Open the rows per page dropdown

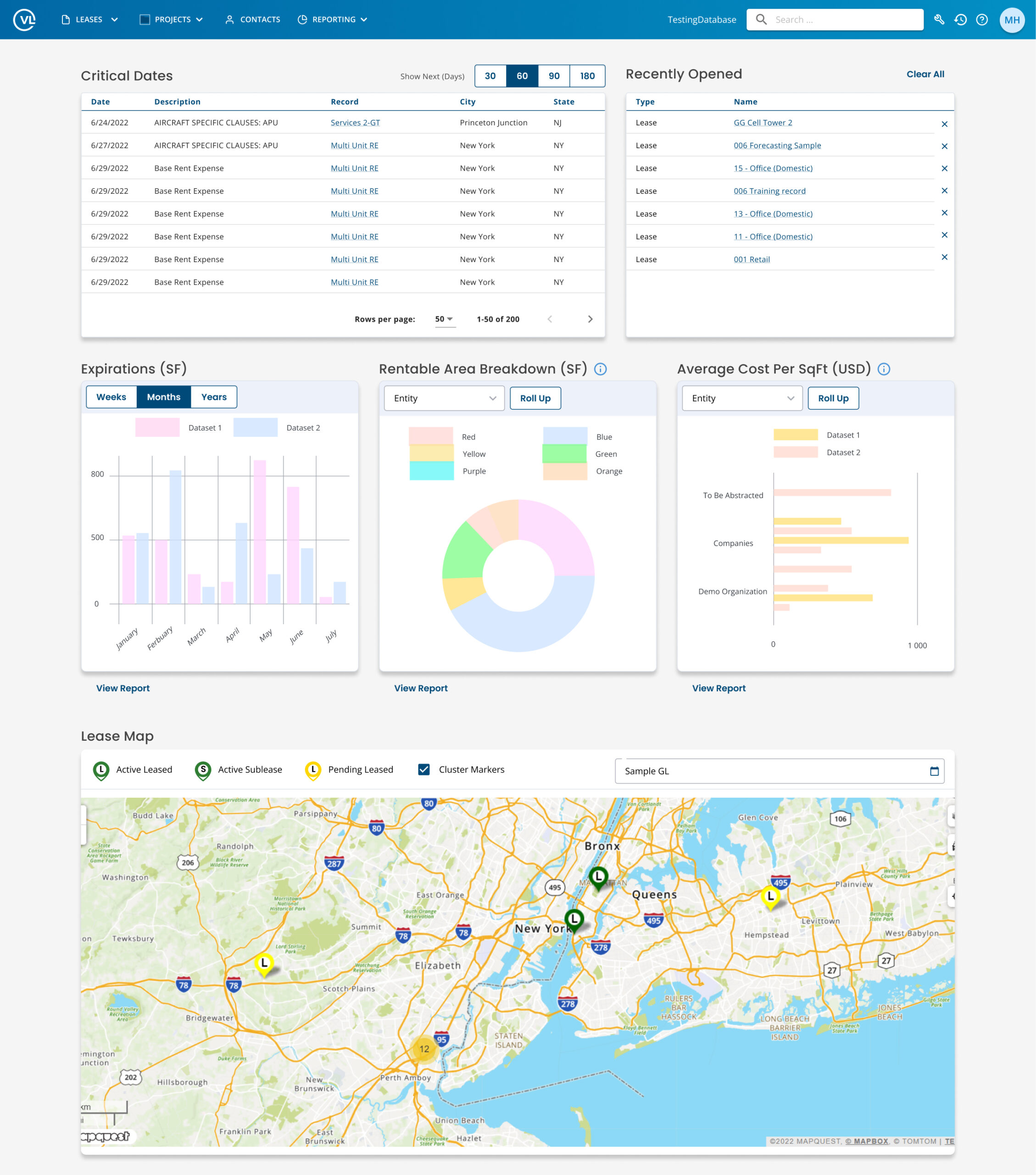[x=444, y=319]
